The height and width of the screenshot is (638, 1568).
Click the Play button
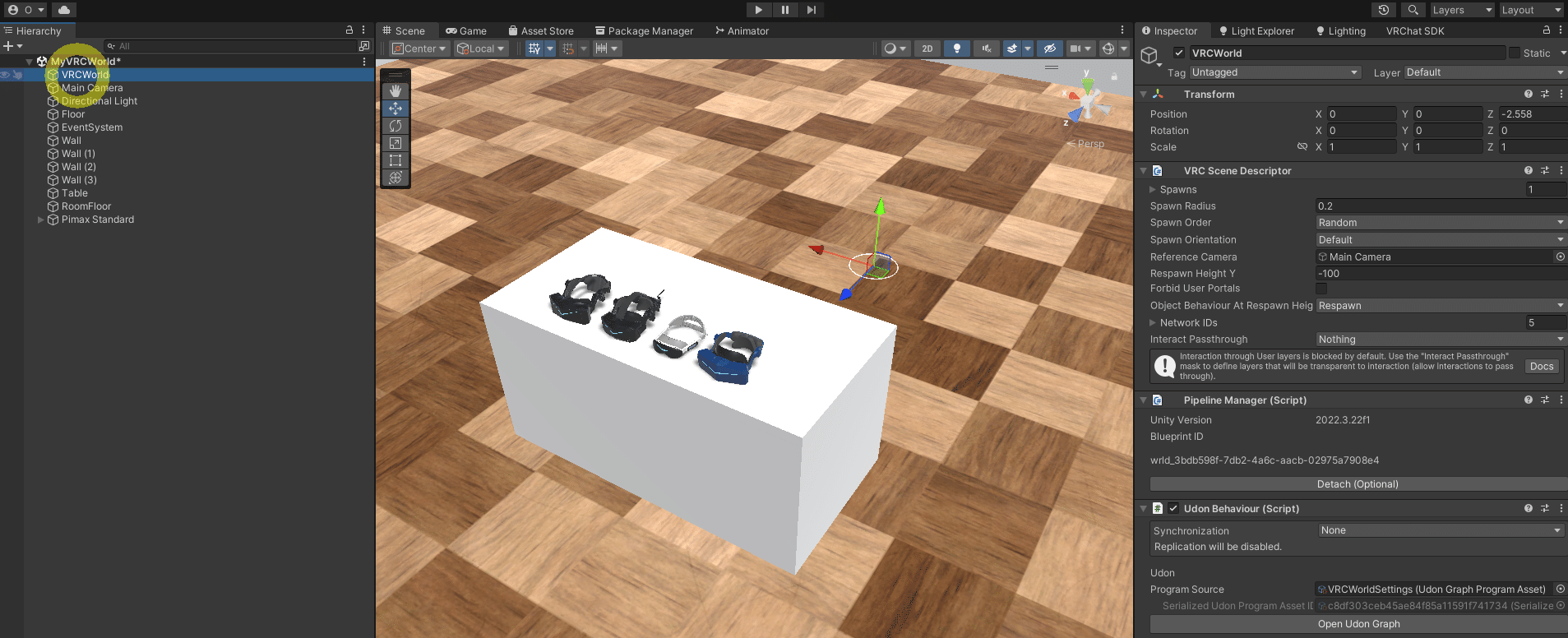759,10
